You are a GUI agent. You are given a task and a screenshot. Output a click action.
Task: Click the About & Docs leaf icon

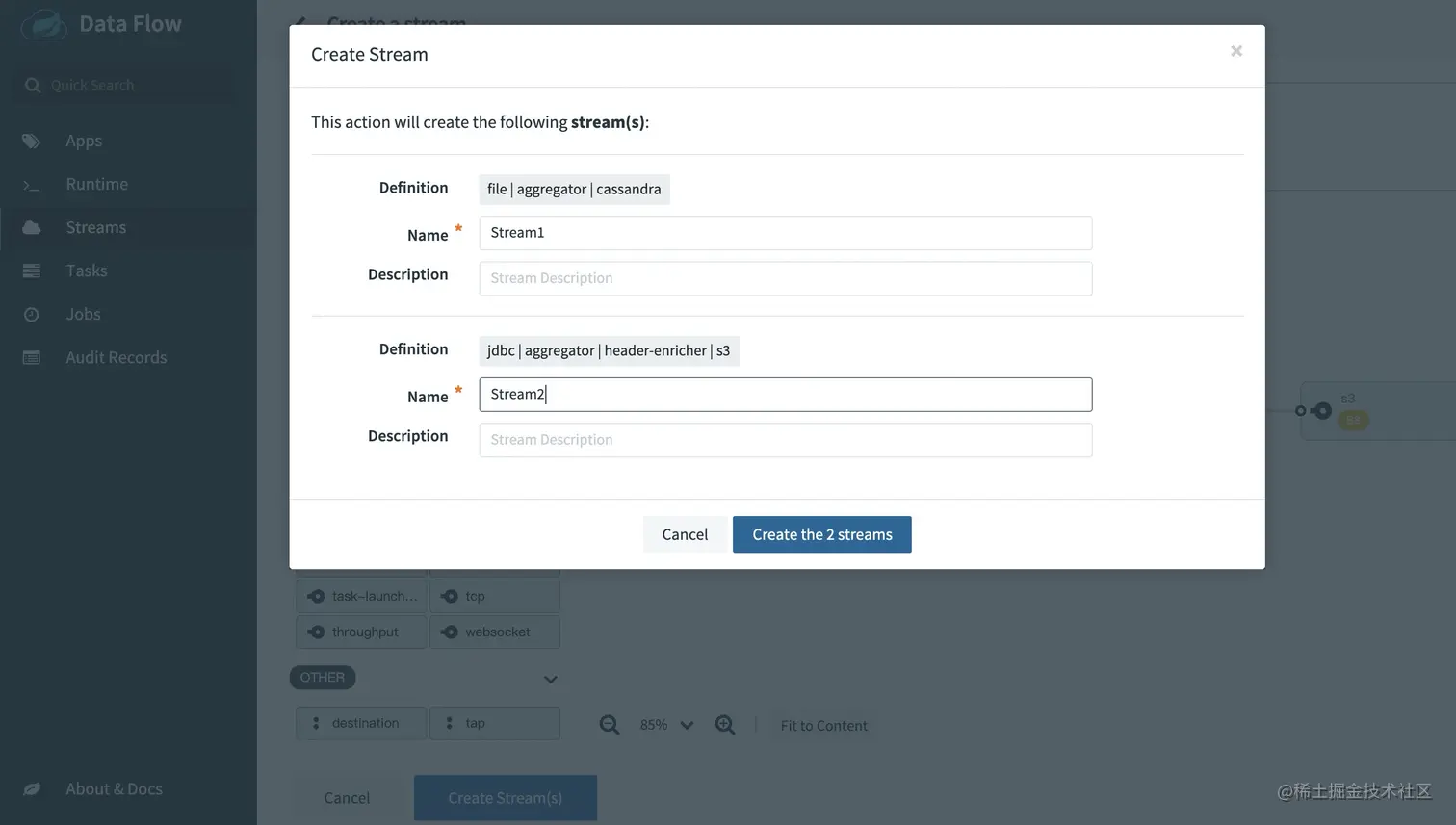32,788
